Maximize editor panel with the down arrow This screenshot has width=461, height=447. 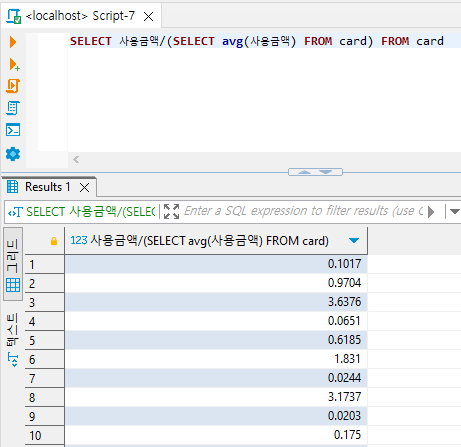pos(326,172)
